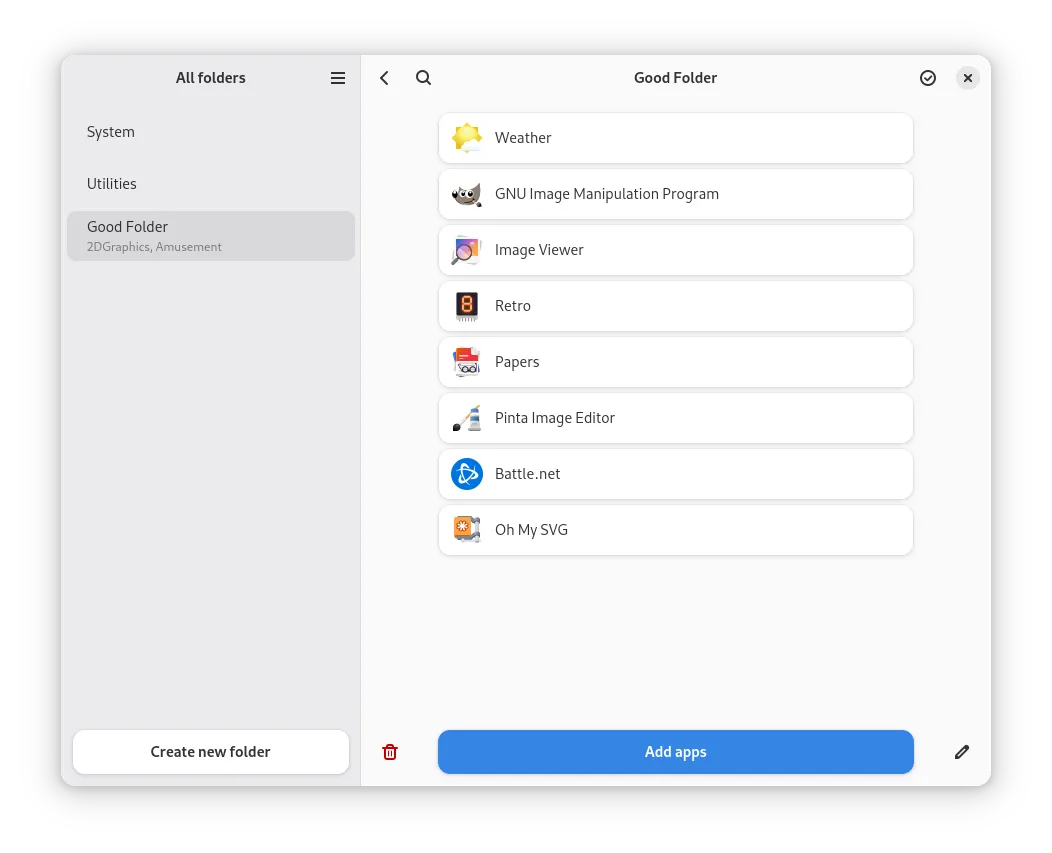Viewport: 1052px width, 853px height.
Task: Rename folder with the pencil icon
Action: (962, 752)
